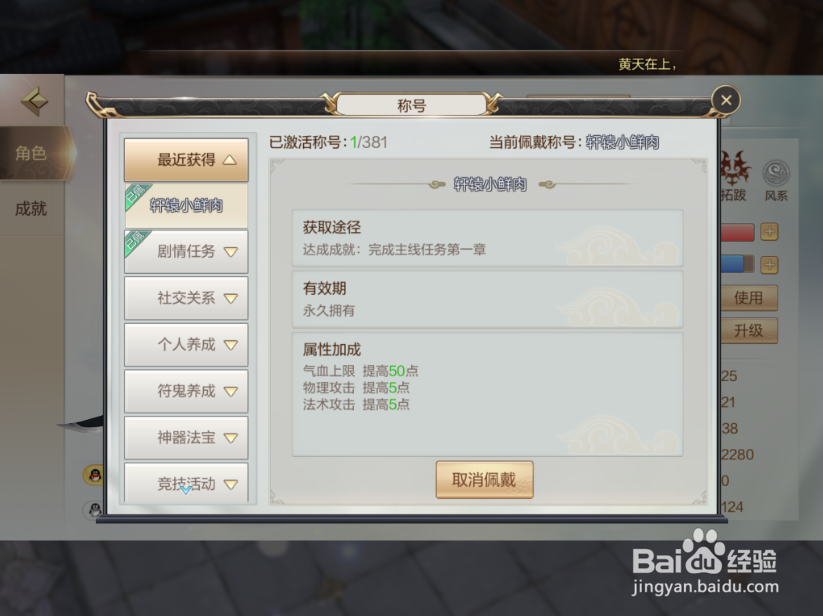Click plus icon beside blue mana bar

point(769,265)
